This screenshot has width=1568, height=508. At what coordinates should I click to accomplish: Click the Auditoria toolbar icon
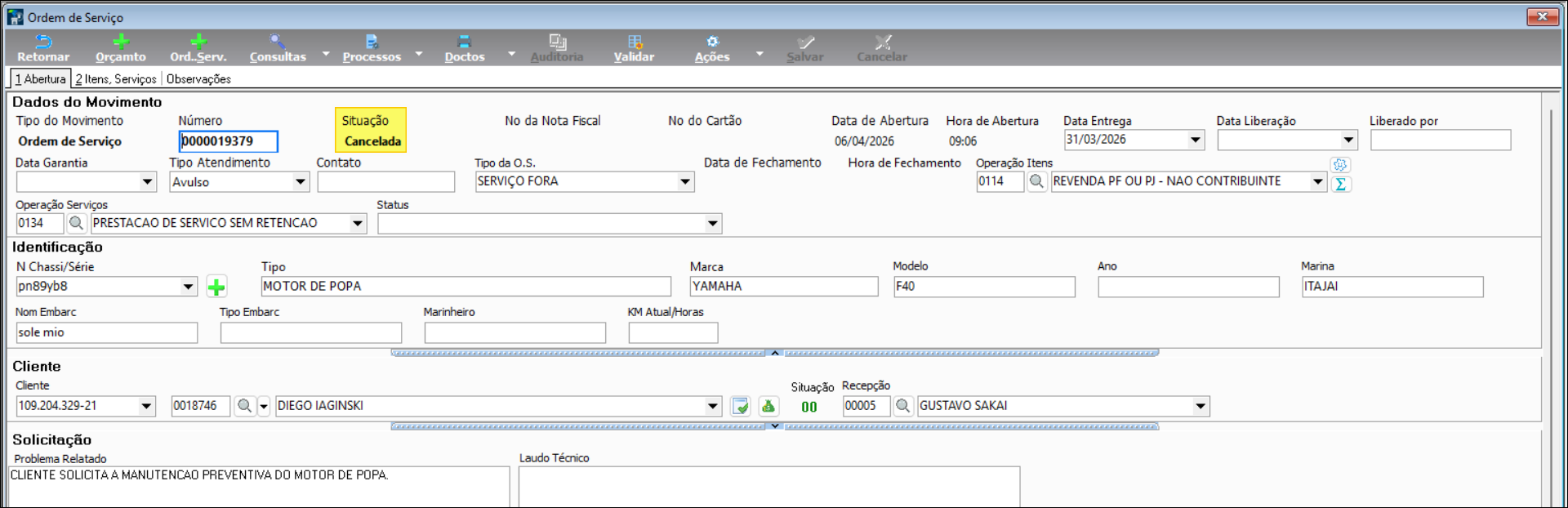pos(557,48)
